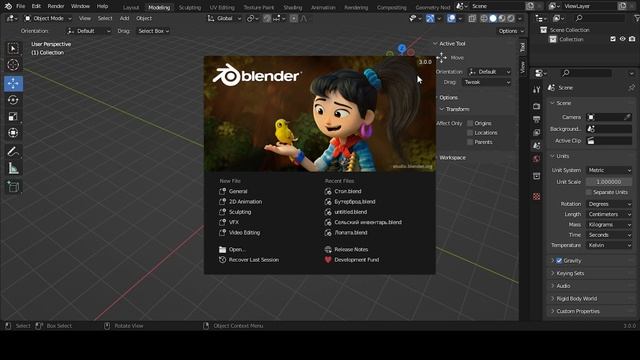Switch to the Layout workspace tab
640x360 pixels.
point(131,7)
